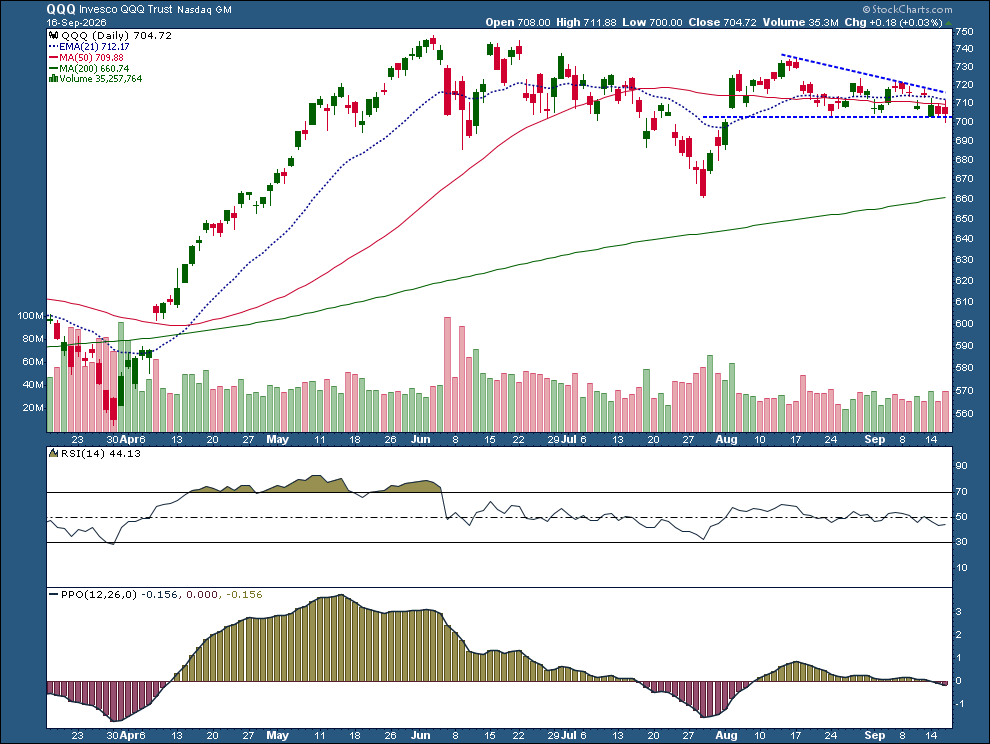Click the 560 price axis label
Screen dimensions: 990x744
[x=964, y=414]
